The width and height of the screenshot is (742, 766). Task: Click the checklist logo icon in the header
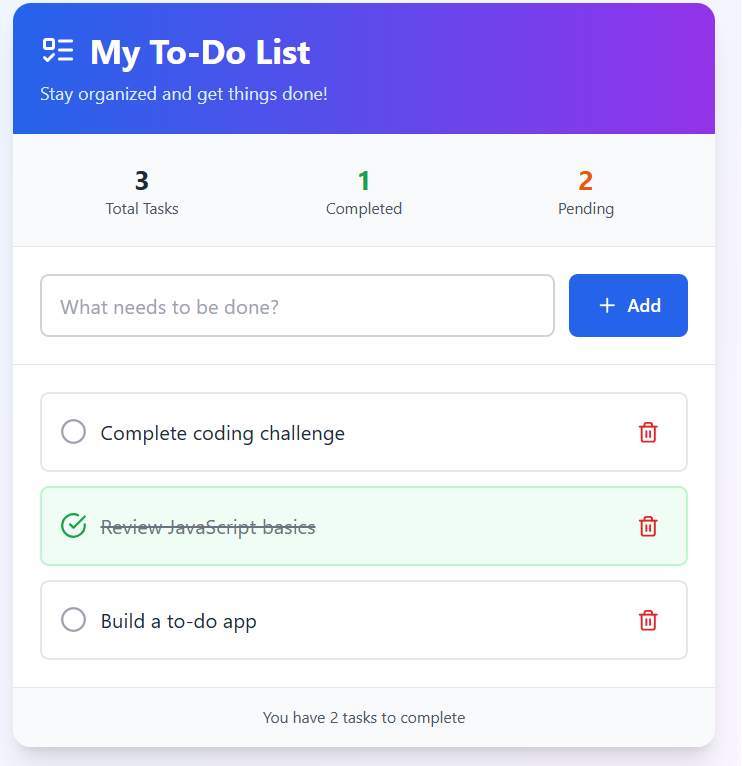(x=58, y=52)
